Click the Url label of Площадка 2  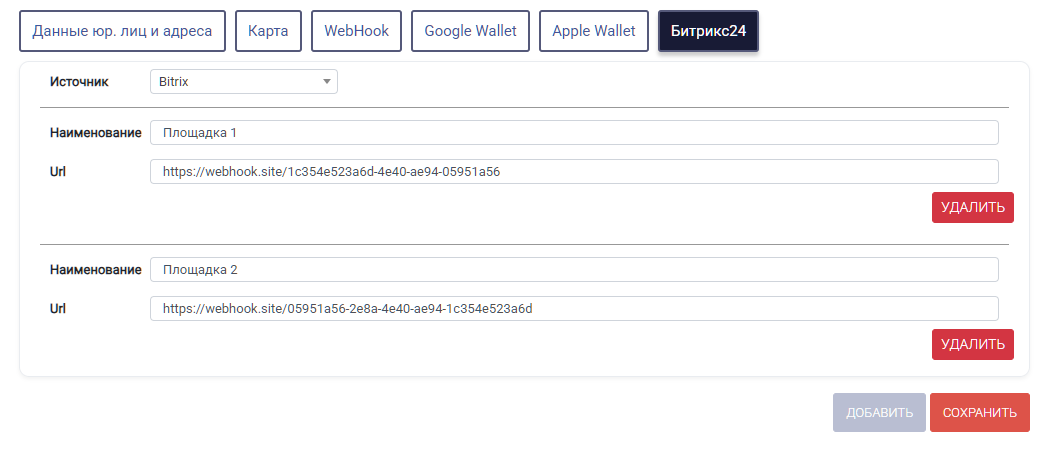click(x=58, y=308)
